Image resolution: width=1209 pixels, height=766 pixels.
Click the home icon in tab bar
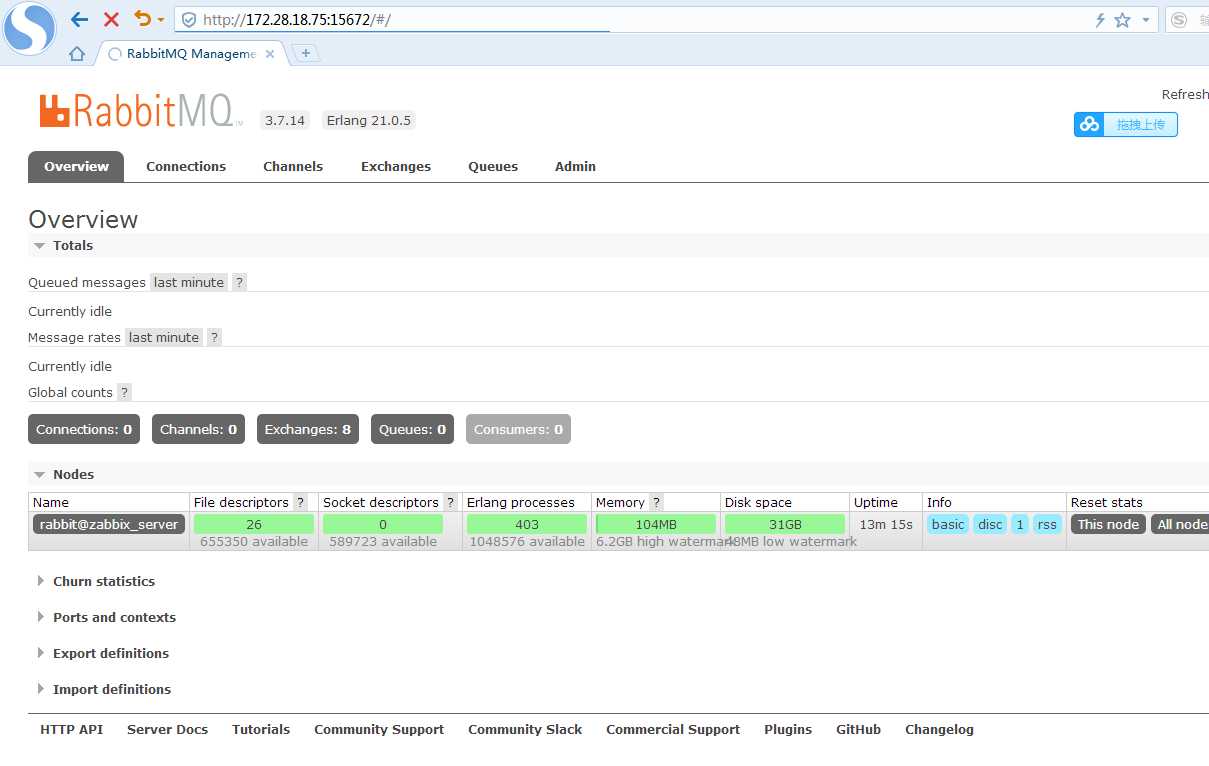pyautogui.click(x=77, y=54)
